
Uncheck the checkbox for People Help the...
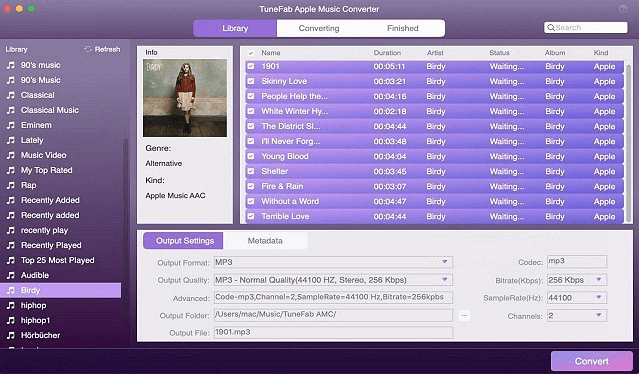251,96
